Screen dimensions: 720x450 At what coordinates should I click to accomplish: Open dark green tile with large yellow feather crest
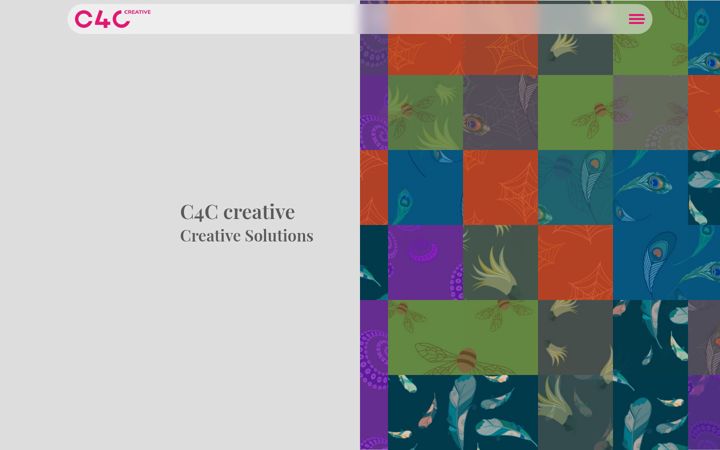[x=501, y=263]
